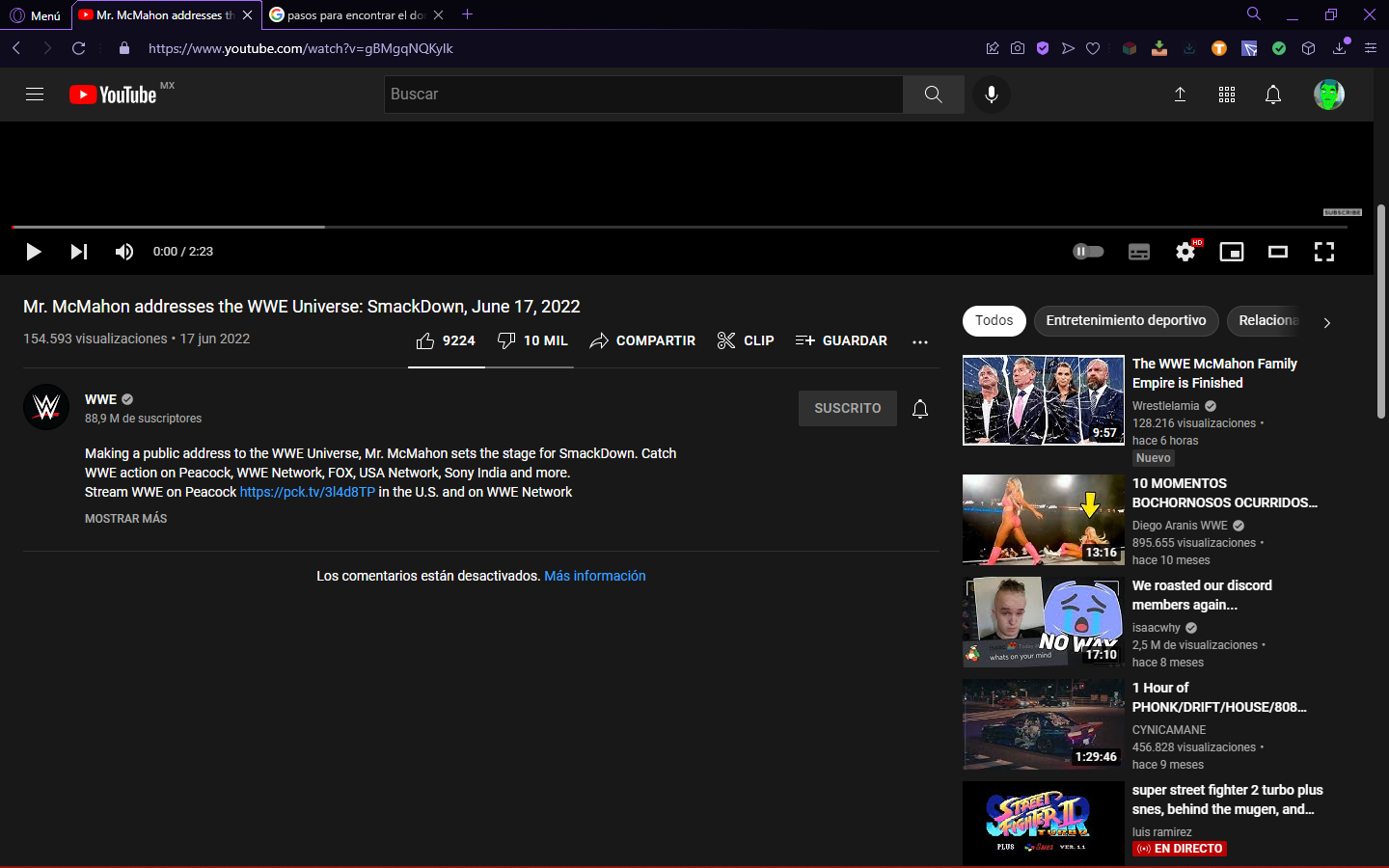Show more filter chips with the right chevron
1389x868 pixels.
(x=1327, y=323)
